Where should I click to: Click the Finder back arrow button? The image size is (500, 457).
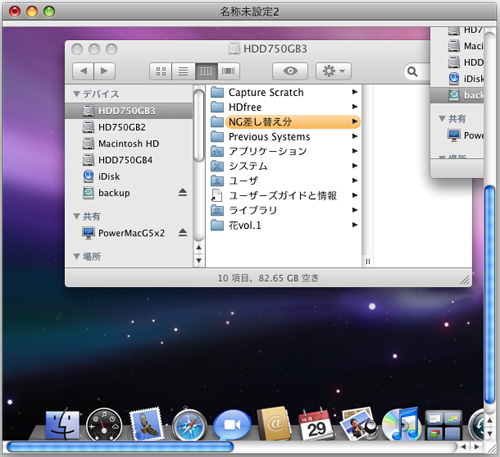pyautogui.click(x=83, y=71)
